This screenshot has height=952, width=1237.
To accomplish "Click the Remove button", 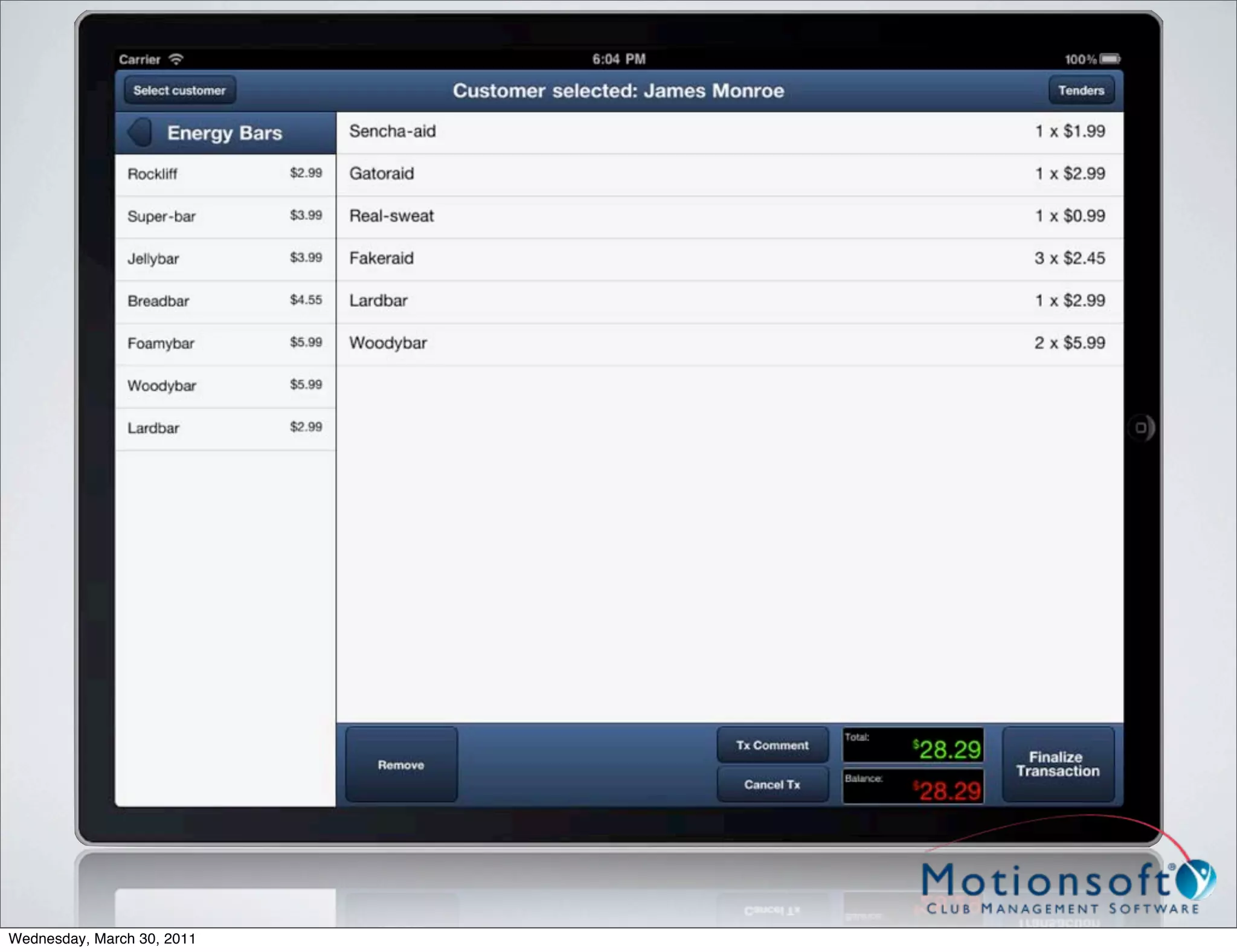I will tap(401, 765).
